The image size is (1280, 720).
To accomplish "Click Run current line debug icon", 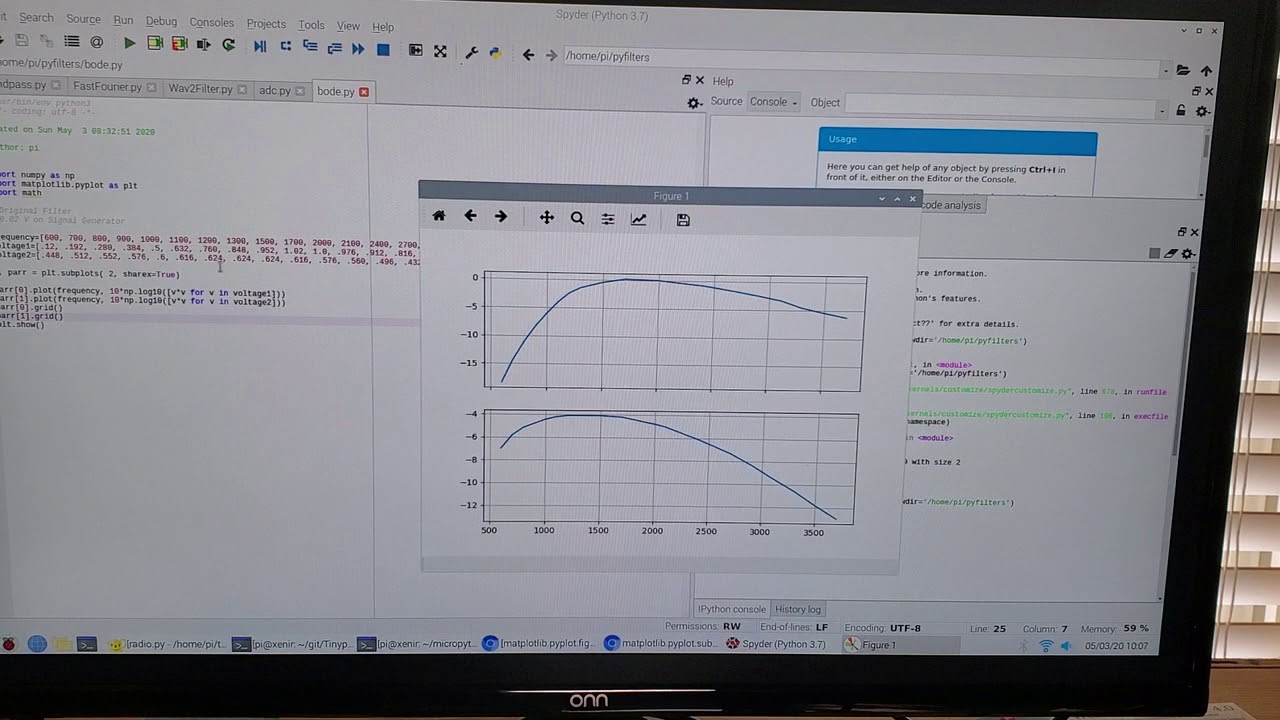I will (x=285, y=46).
